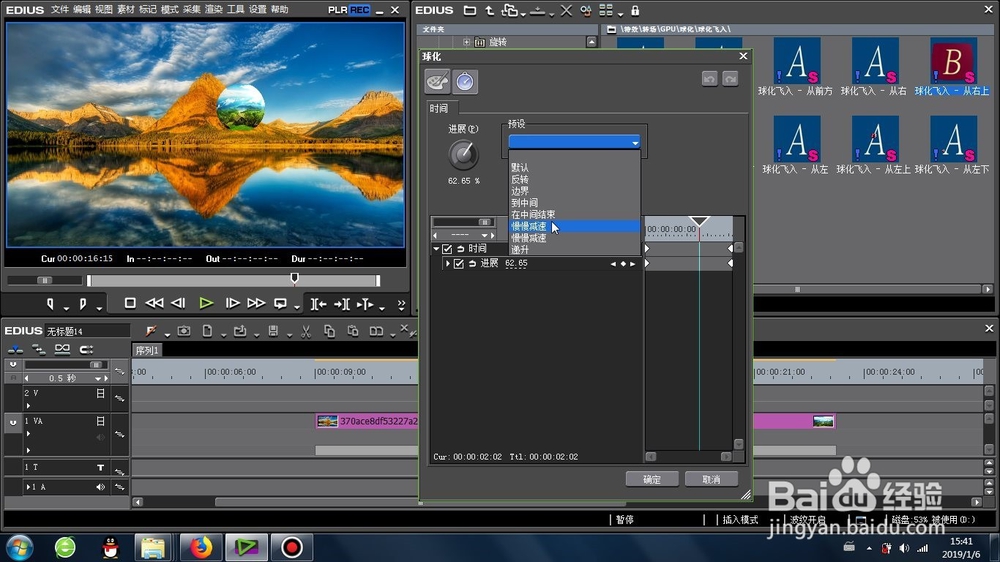Screen dimensions: 1000x562
Task: Expand track 2 V disclosure triangle
Action: pos(28,406)
